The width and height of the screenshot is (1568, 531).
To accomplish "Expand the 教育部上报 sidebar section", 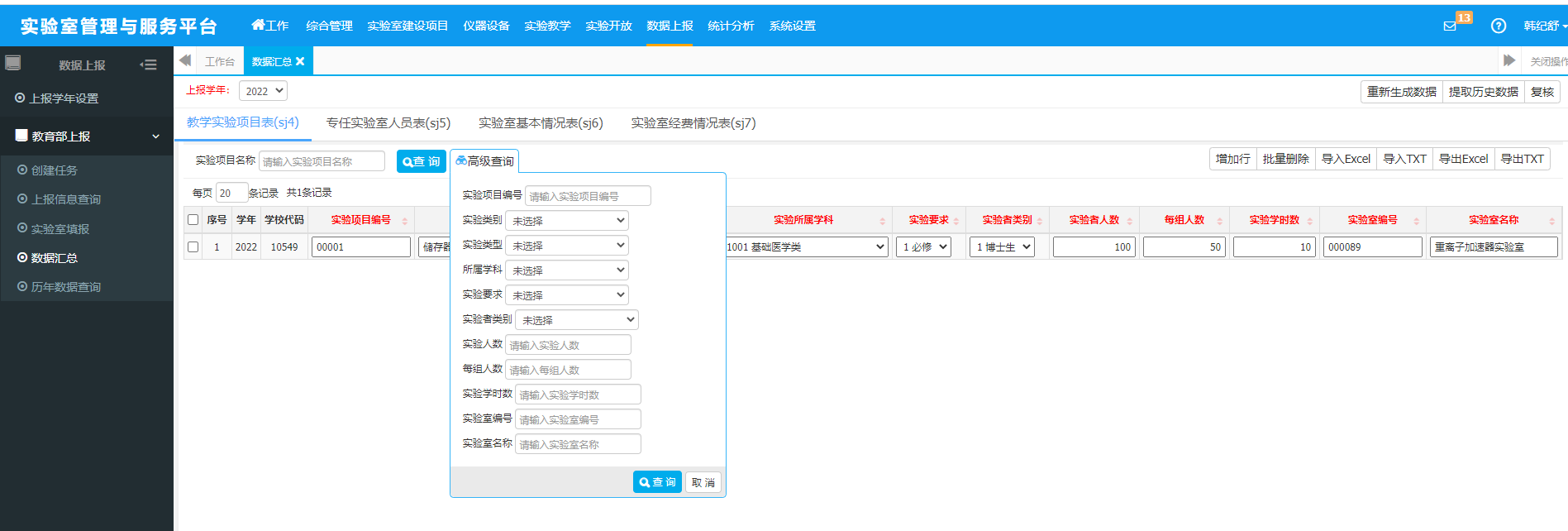I will (x=87, y=136).
